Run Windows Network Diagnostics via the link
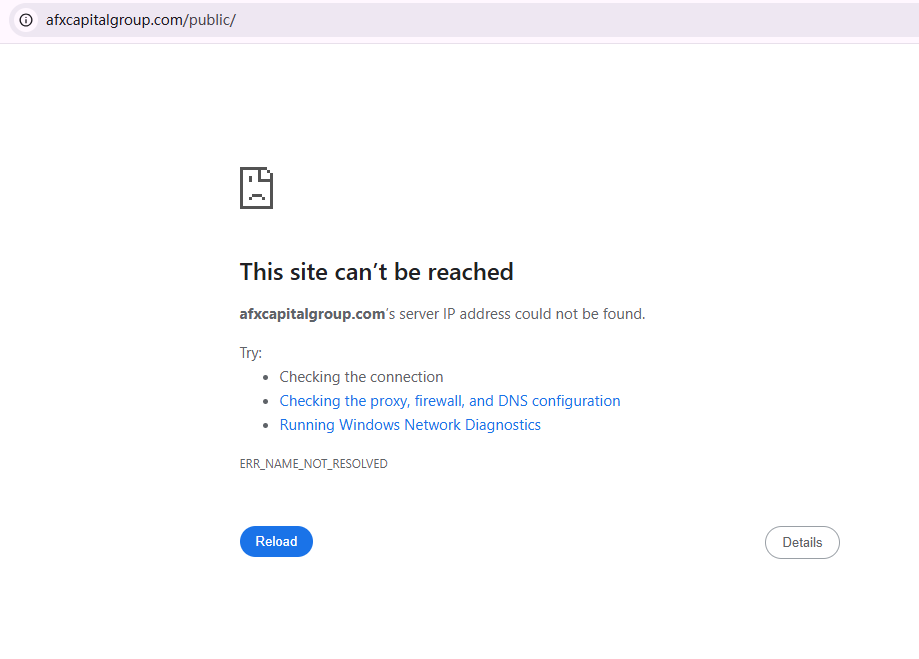This screenshot has width=919, height=659. pos(410,425)
